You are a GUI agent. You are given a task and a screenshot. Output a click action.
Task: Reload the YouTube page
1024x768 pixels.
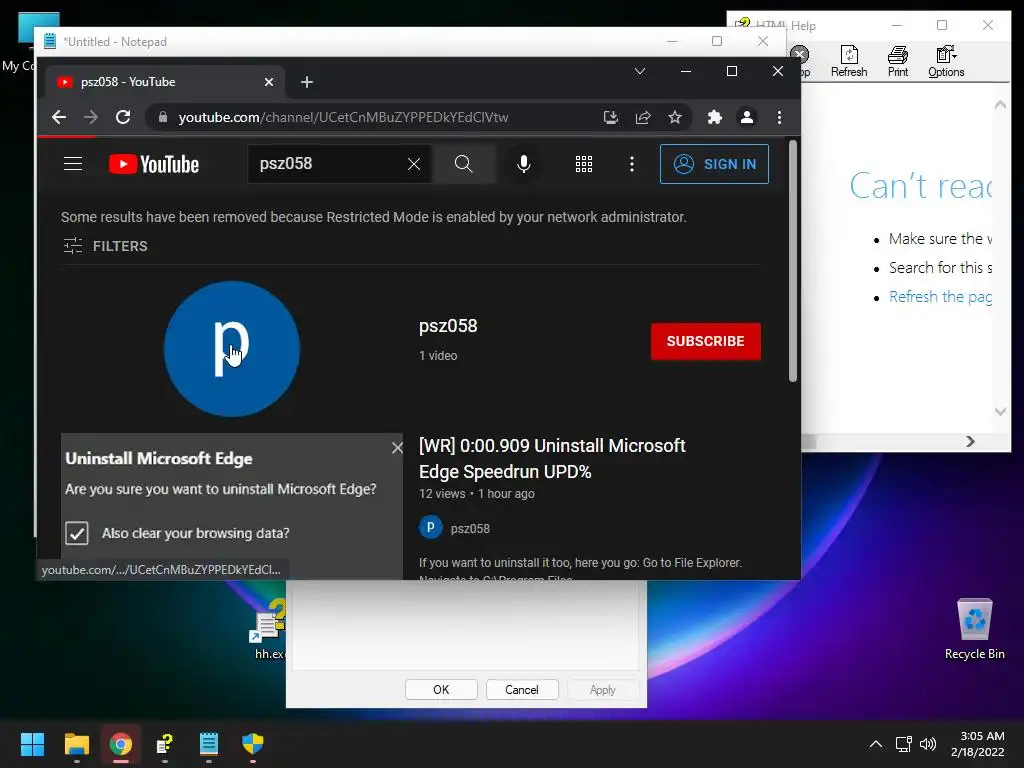tap(123, 117)
